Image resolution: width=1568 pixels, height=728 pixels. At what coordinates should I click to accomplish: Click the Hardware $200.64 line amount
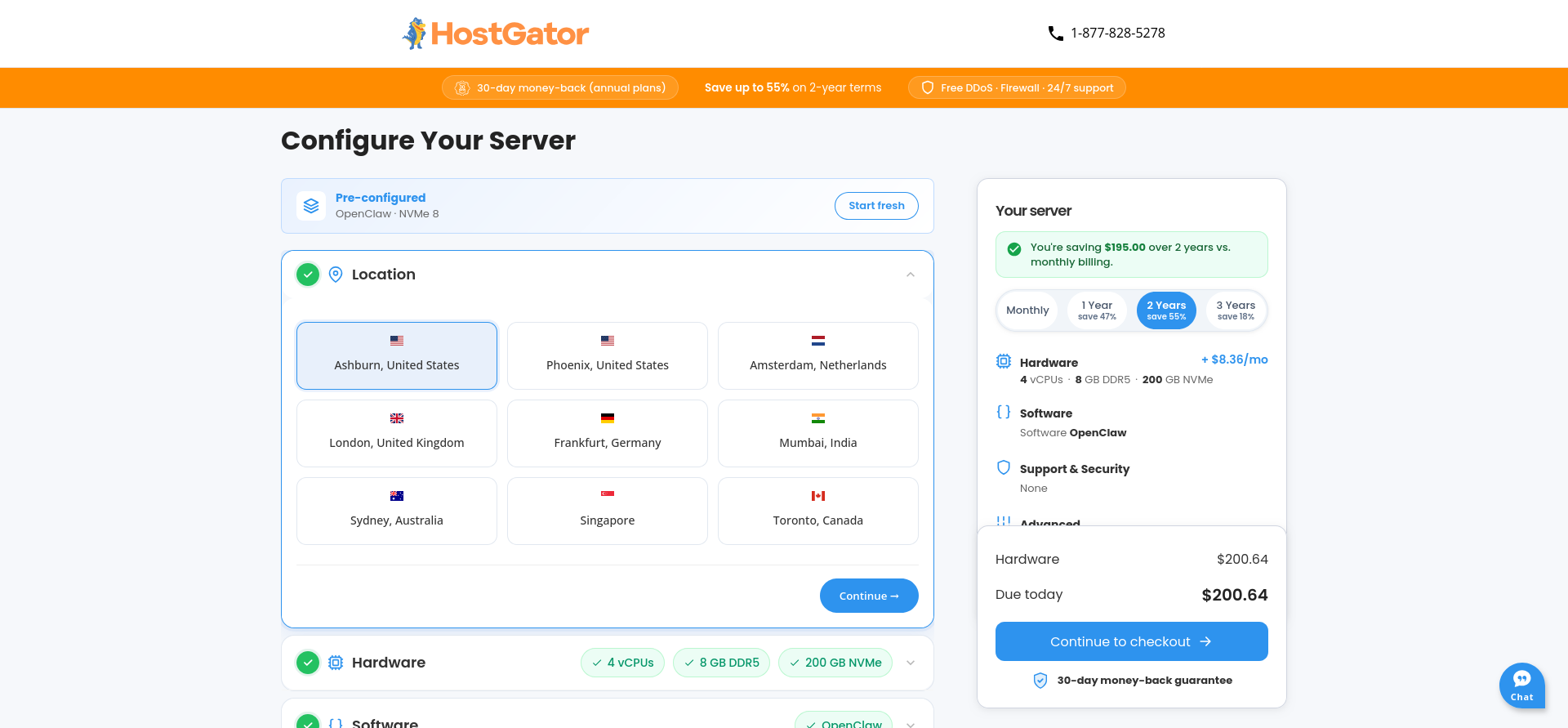point(1242,560)
